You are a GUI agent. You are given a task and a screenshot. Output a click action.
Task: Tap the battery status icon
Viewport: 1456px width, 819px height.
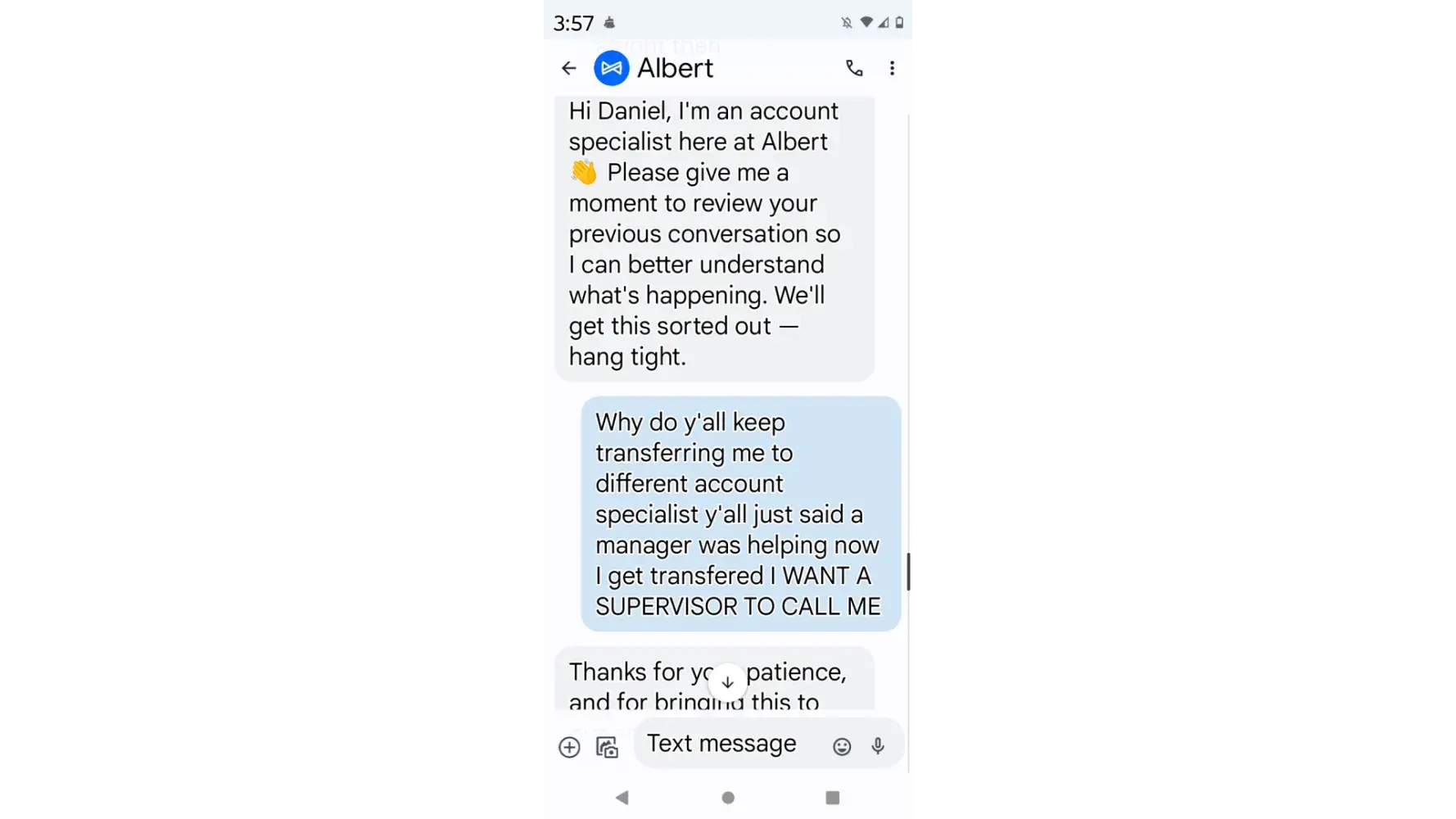click(x=899, y=23)
